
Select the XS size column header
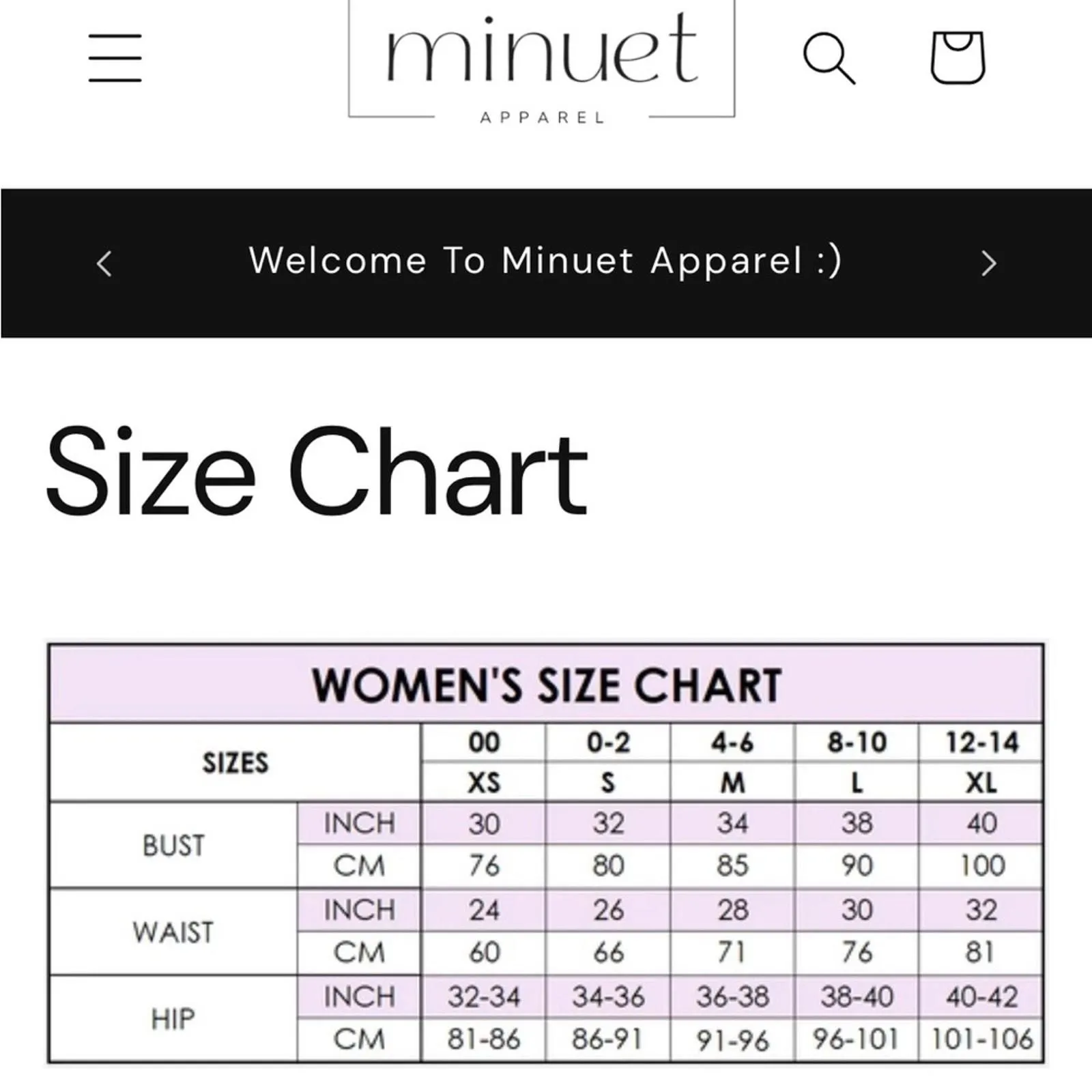click(484, 782)
